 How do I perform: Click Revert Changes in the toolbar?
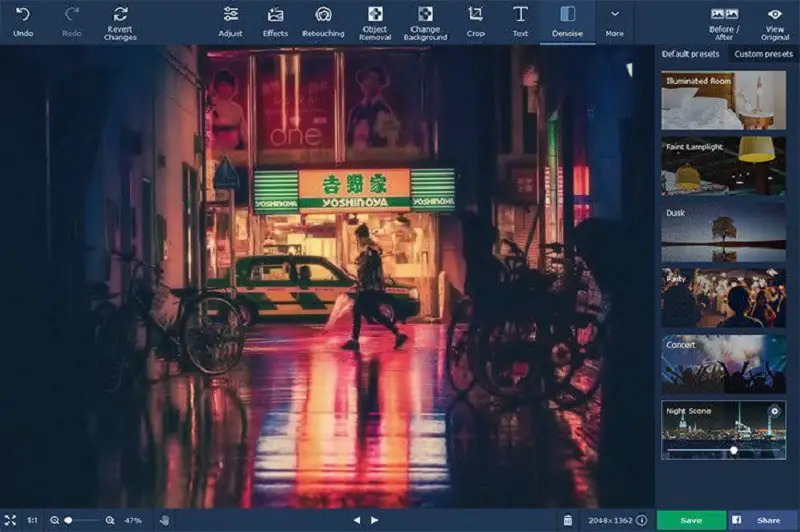click(x=120, y=22)
